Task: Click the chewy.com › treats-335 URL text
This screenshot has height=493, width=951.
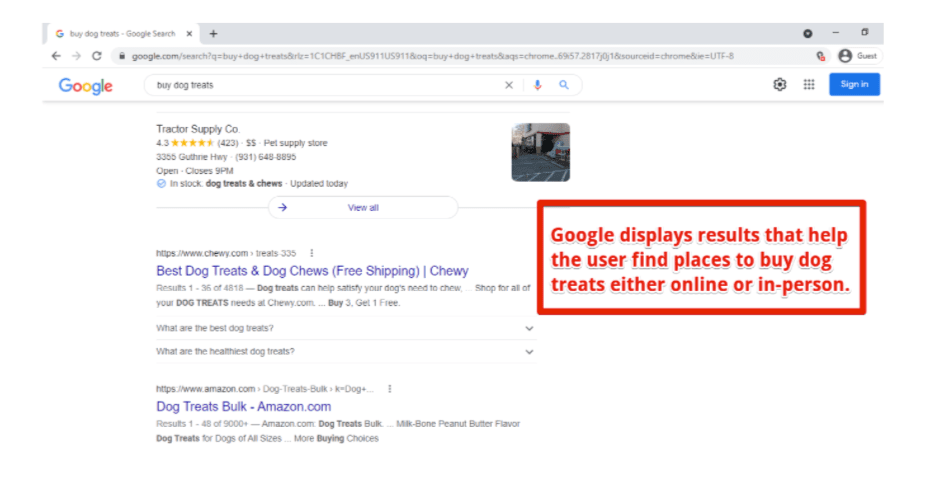Action: click(x=226, y=253)
